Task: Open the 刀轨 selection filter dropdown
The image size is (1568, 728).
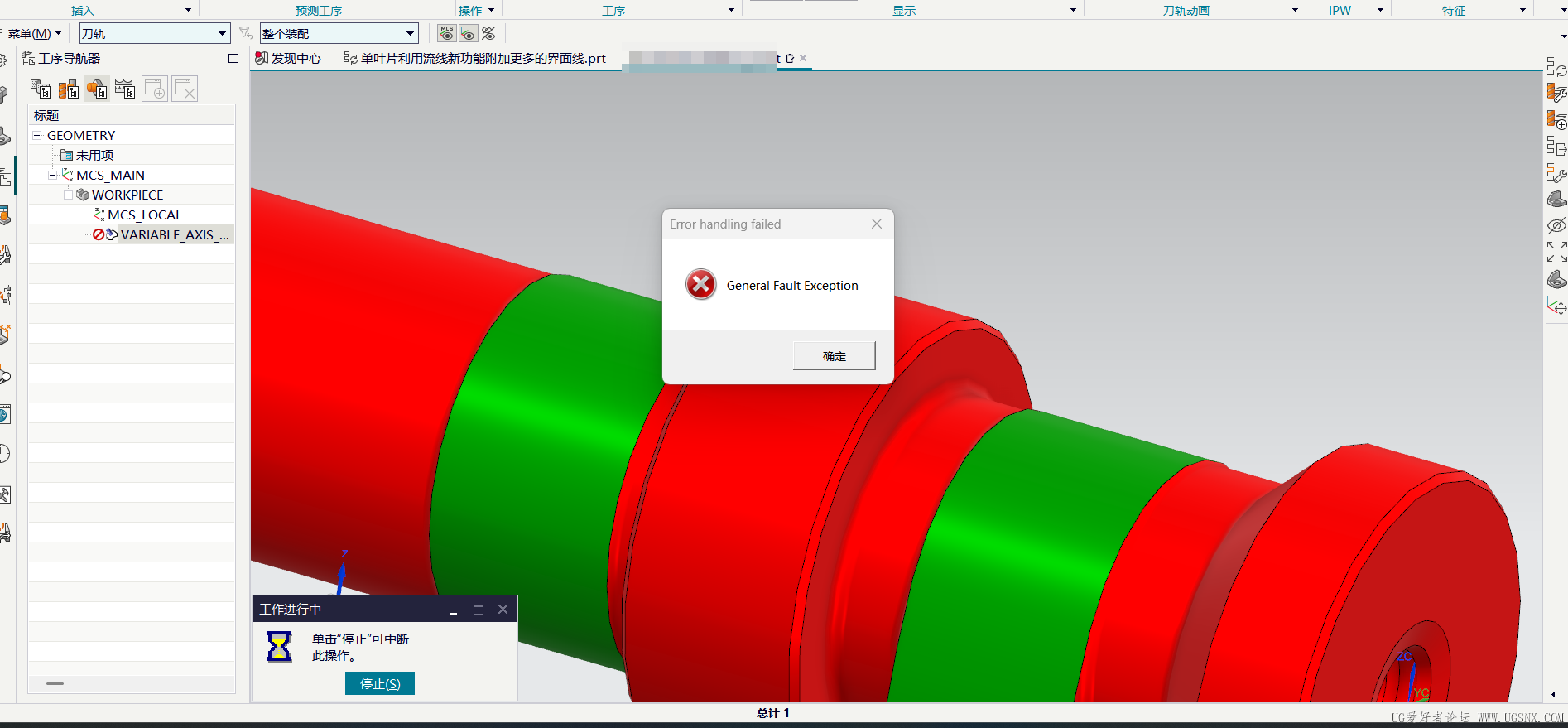Action: (222, 34)
